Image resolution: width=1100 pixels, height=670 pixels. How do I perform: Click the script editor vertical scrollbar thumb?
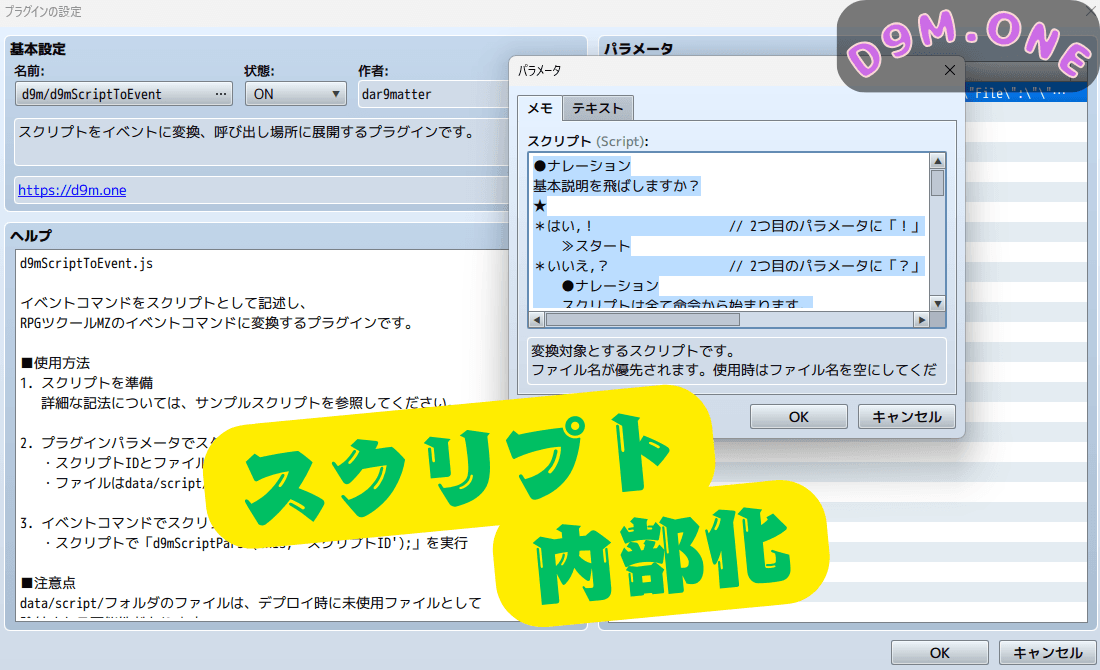pyautogui.click(x=937, y=183)
